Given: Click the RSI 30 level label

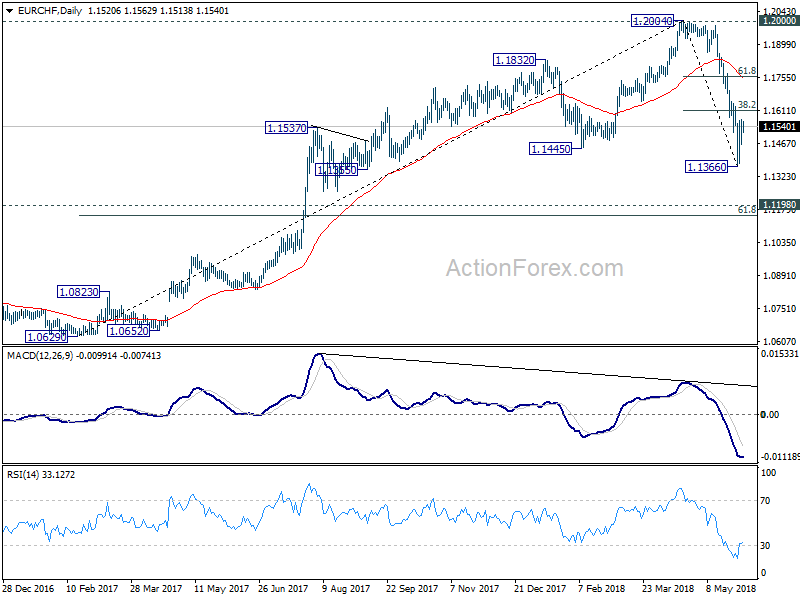Looking at the screenshot, I should point(765,546).
